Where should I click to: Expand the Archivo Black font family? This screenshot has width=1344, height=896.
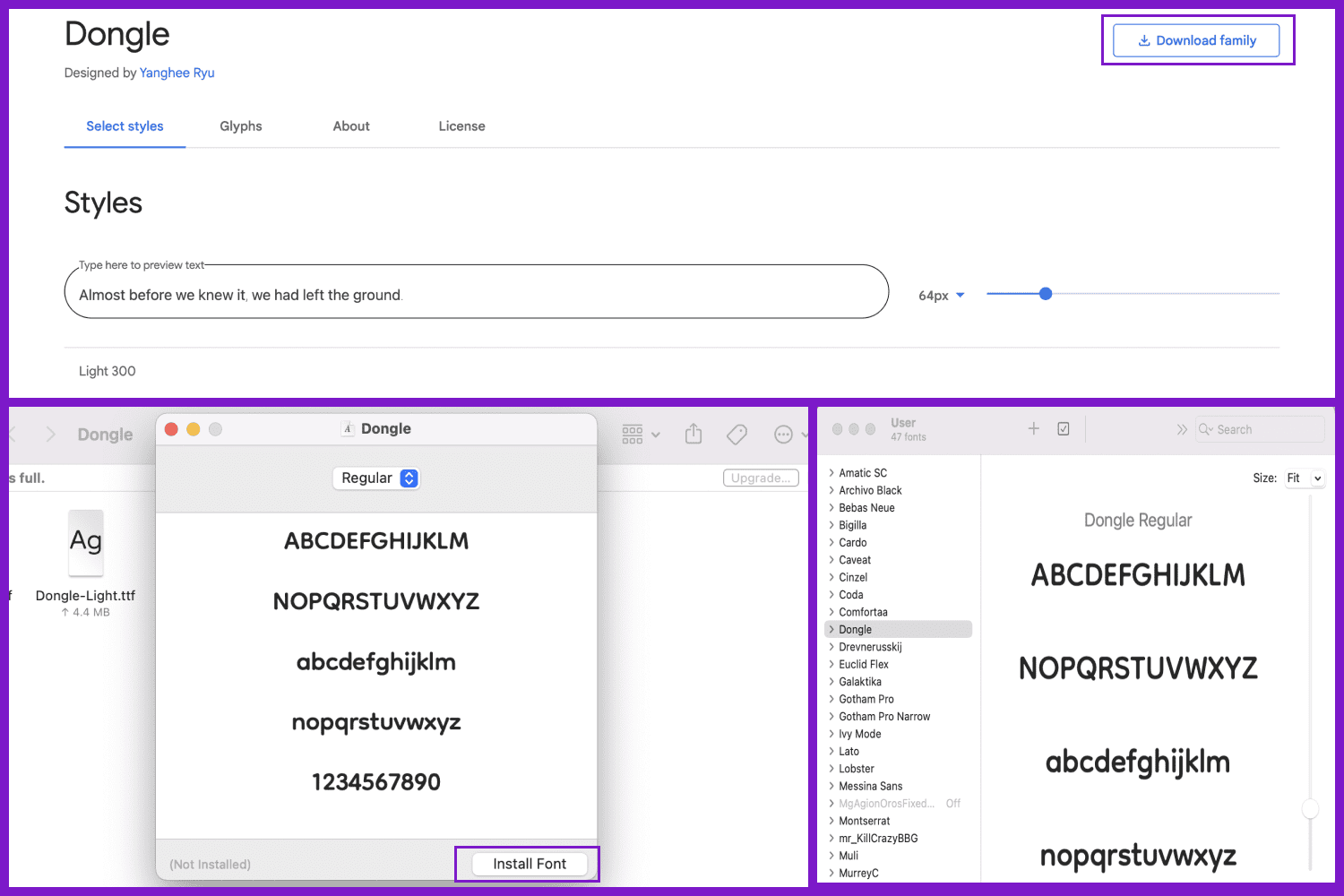point(831,490)
